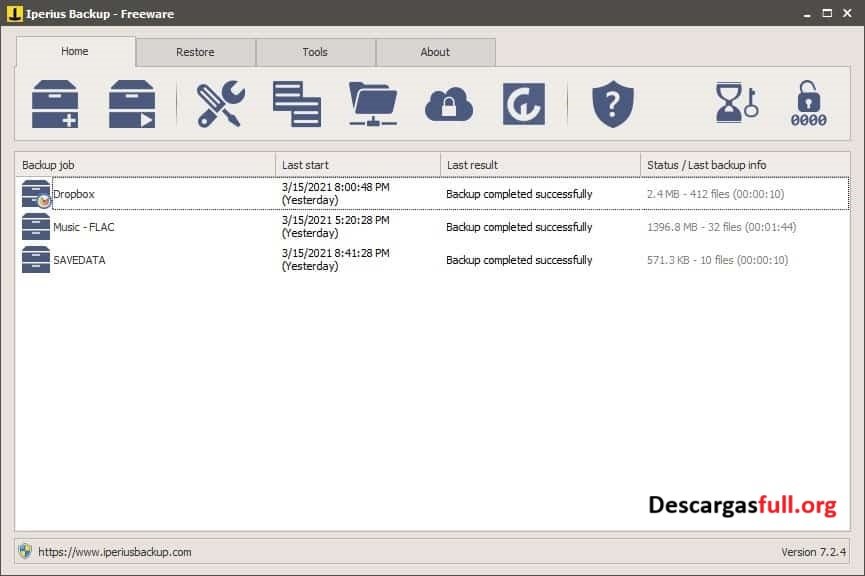Click the Last result column header
The height and width of the screenshot is (576, 865).
click(540, 164)
